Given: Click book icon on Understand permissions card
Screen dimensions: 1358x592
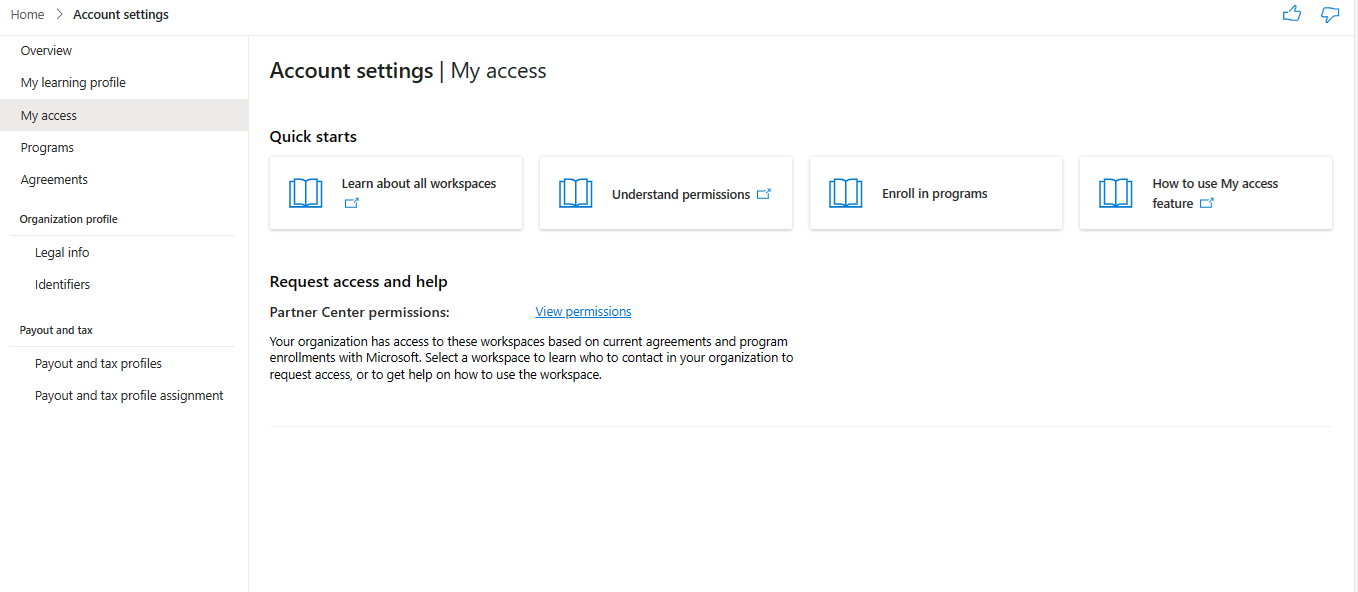Looking at the screenshot, I should point(576,193).
